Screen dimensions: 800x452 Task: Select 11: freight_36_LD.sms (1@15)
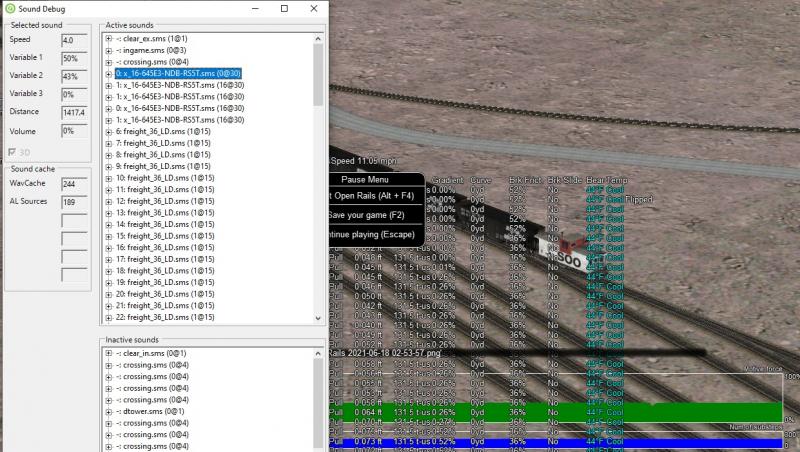tap(165, 190)
